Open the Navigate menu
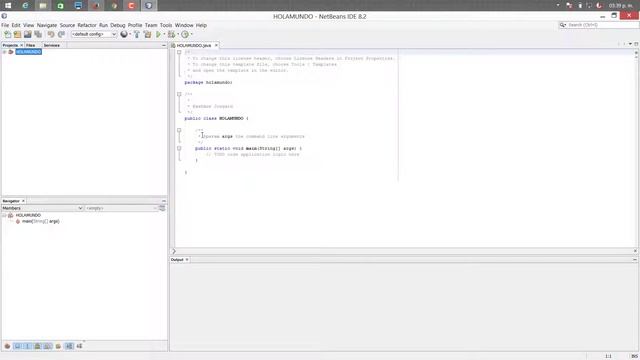The height and width of the screenshot is (360, 640). [x=47, y=25]
